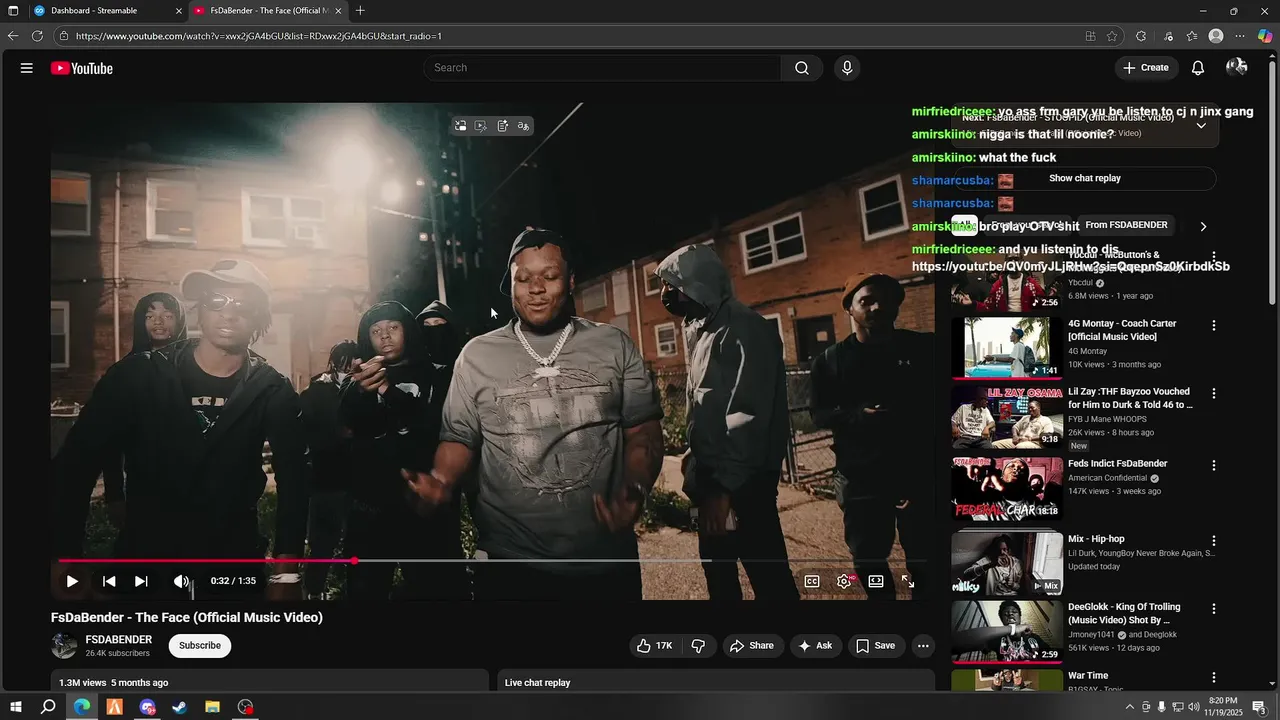Click the video summary overlay icon
The height and width of the screenshot is (720, 1280).
[502, 126]
